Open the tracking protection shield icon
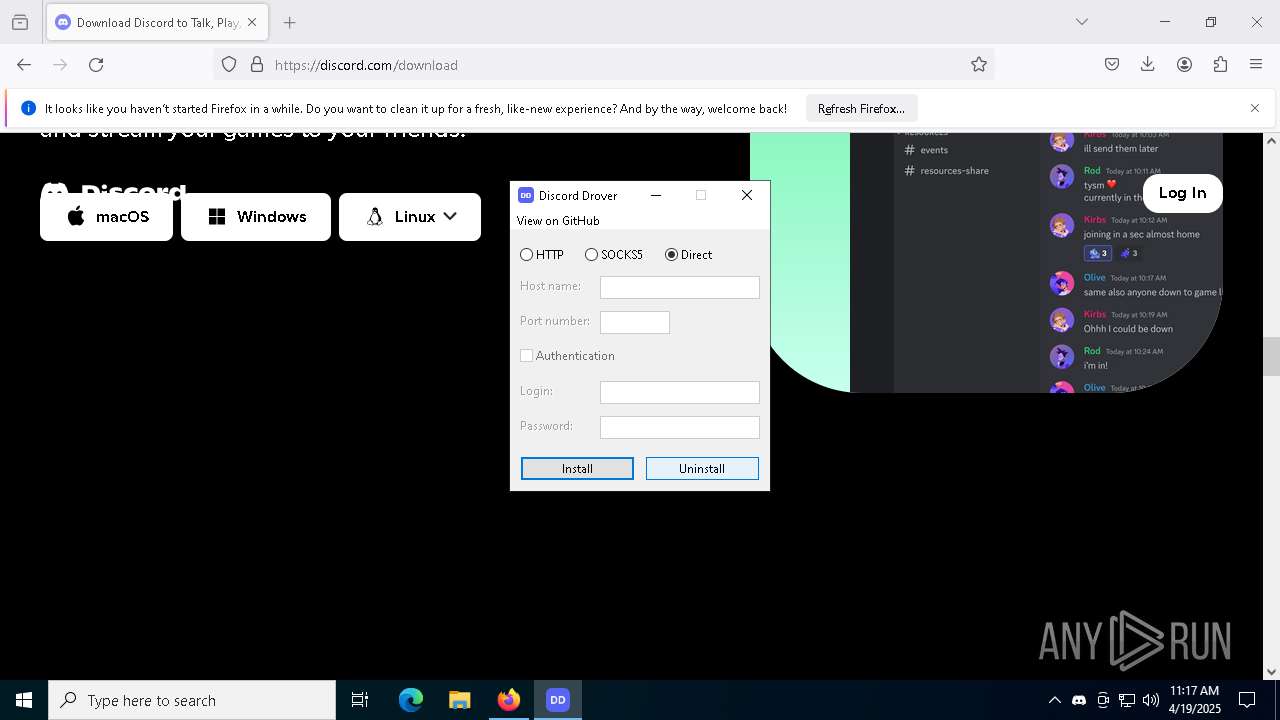Viewport: 1280px width, 720px height. 229,65
